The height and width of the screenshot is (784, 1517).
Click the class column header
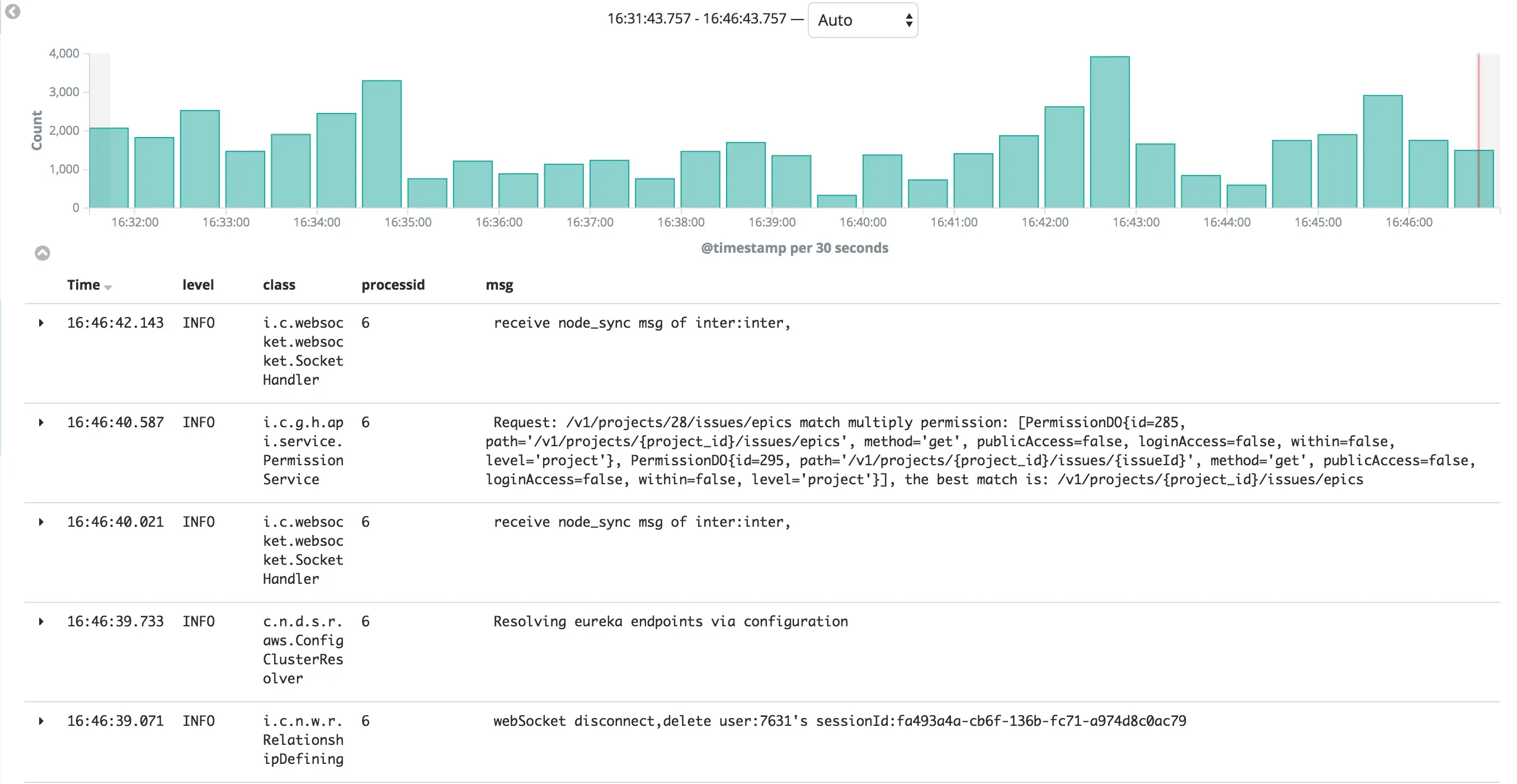click(x=279, y=285)
